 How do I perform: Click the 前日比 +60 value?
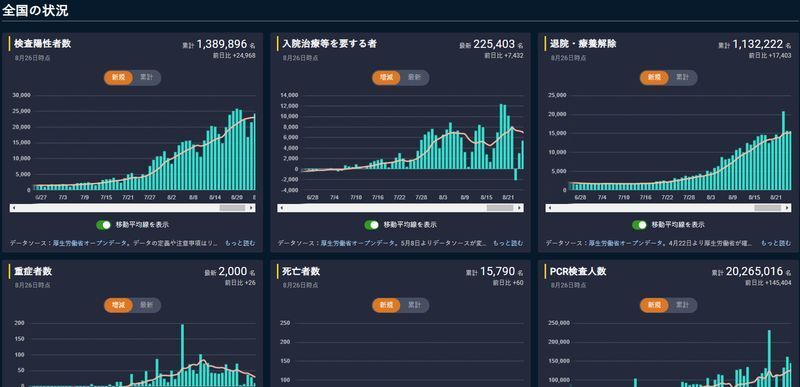click(x=508, y=283)
